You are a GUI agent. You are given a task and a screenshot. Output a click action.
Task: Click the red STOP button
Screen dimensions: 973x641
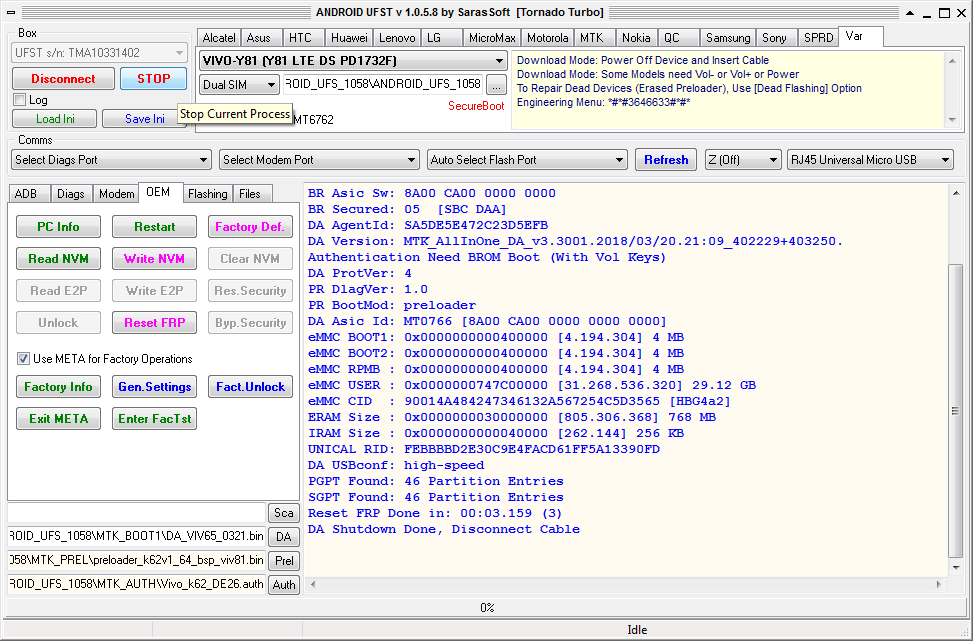click(x=153, y=79)
